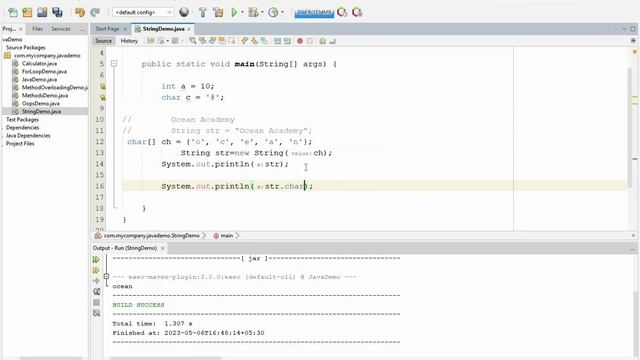
Task: Click the Redo arrow icon
Action: click(x=95, y=12)
